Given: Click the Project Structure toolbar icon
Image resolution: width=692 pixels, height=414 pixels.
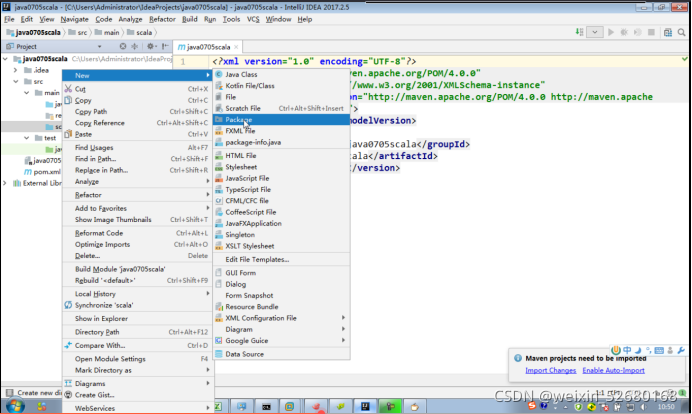Looking at the screenshot, I should click(x=668, y=32).
